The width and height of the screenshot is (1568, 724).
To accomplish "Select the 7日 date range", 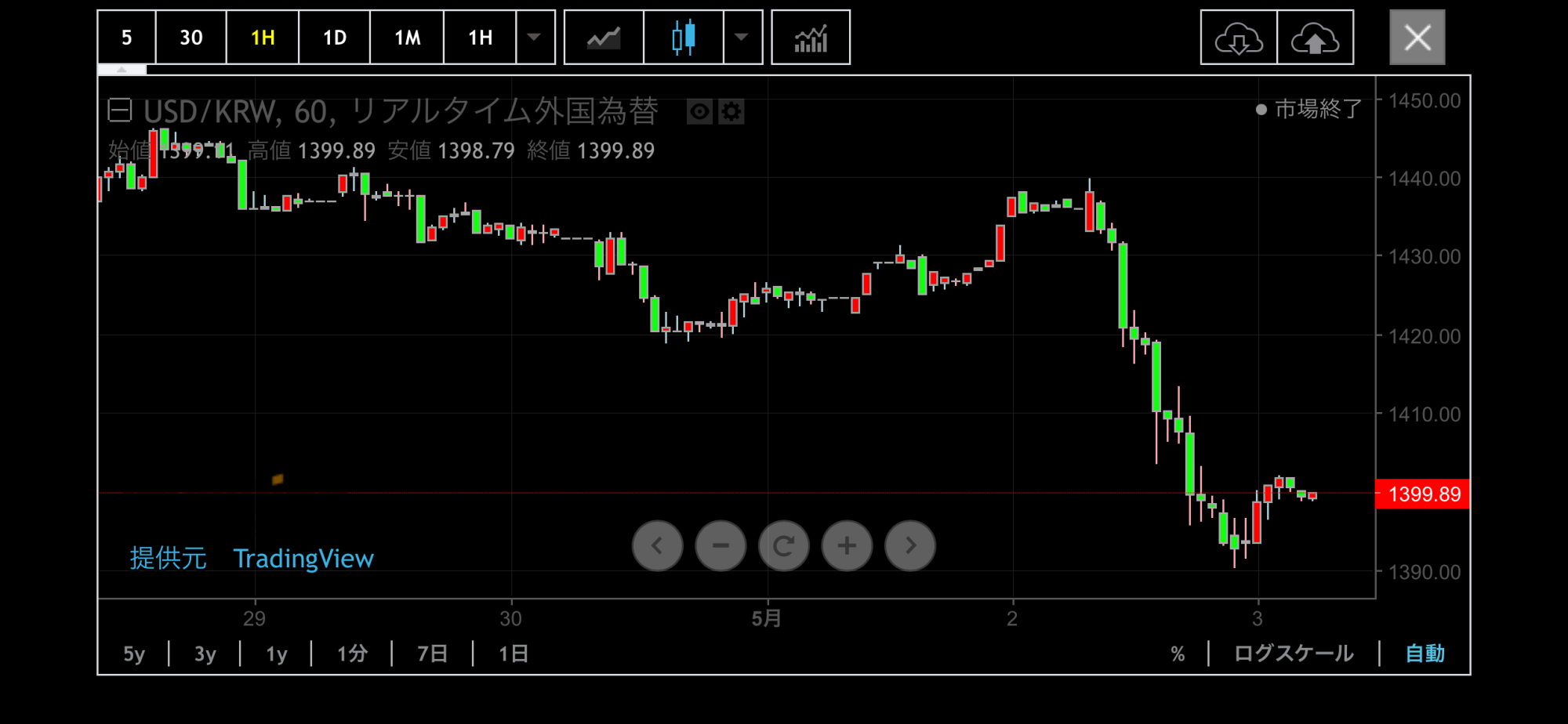I will point(433,653).
